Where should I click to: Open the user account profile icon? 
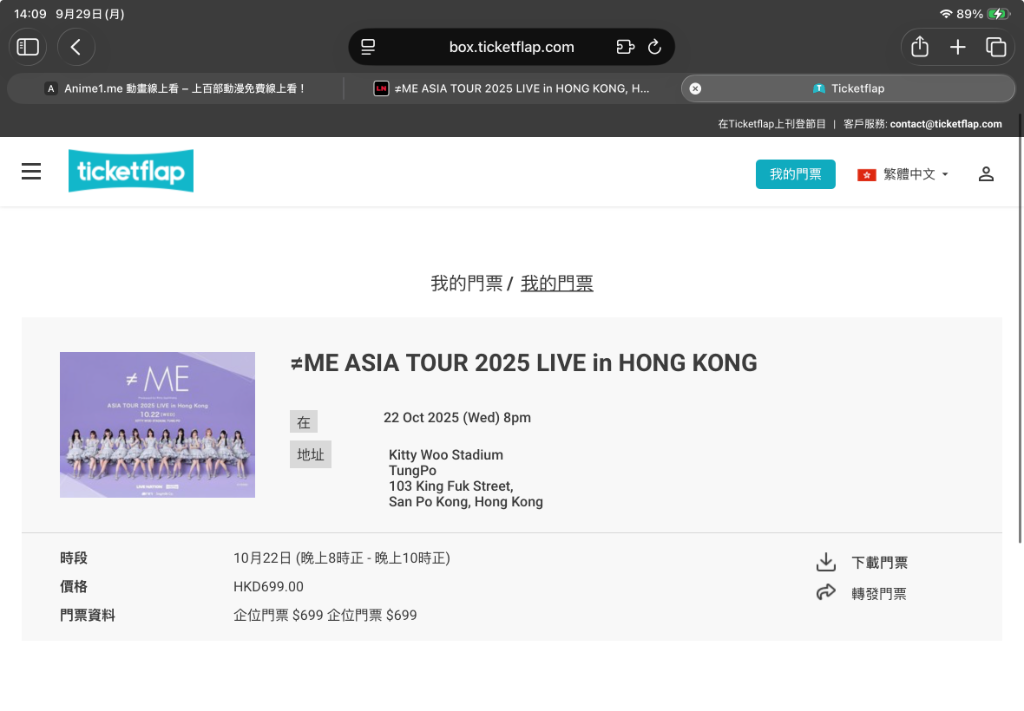986,174
